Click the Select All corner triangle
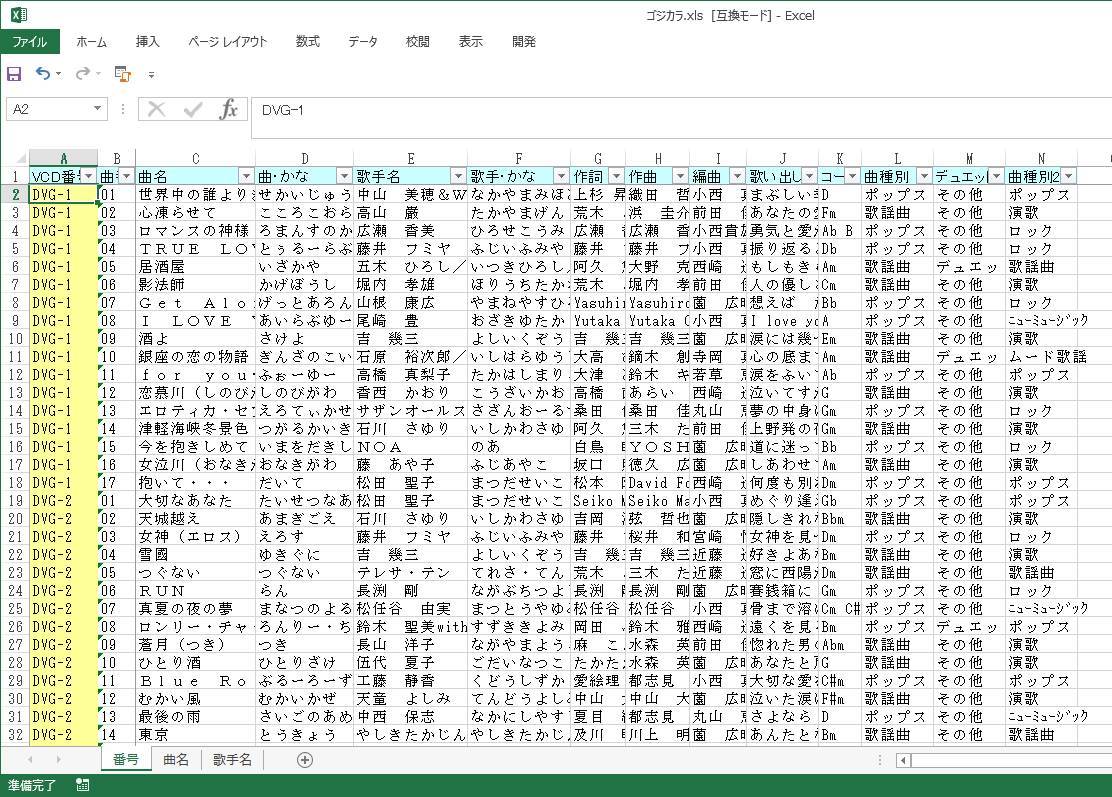 pyautogui.click(x=20, y=158)
